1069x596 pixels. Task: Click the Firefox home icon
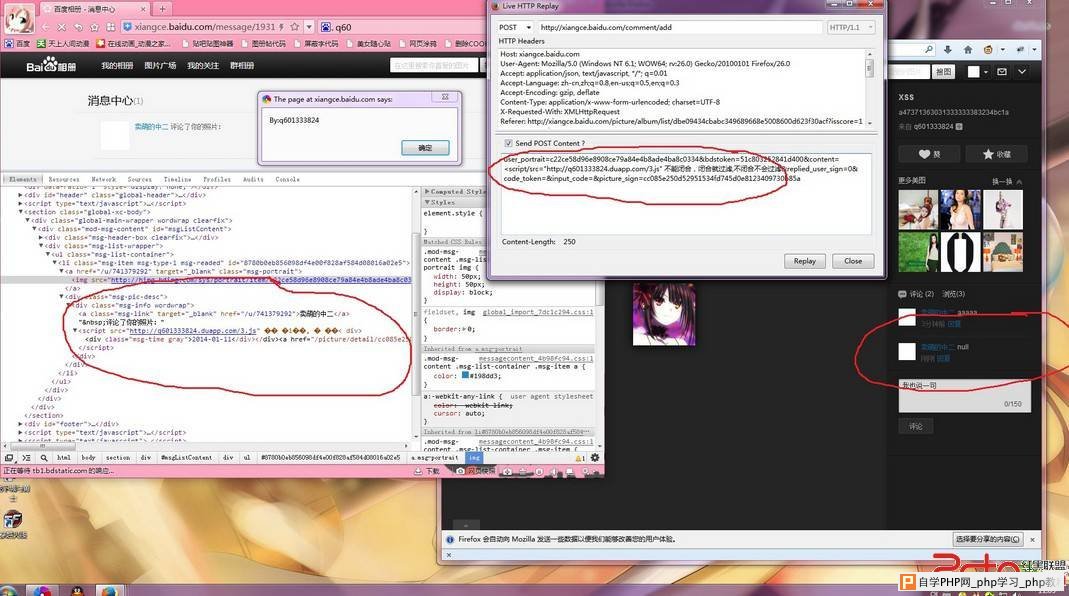click(967, 50)
